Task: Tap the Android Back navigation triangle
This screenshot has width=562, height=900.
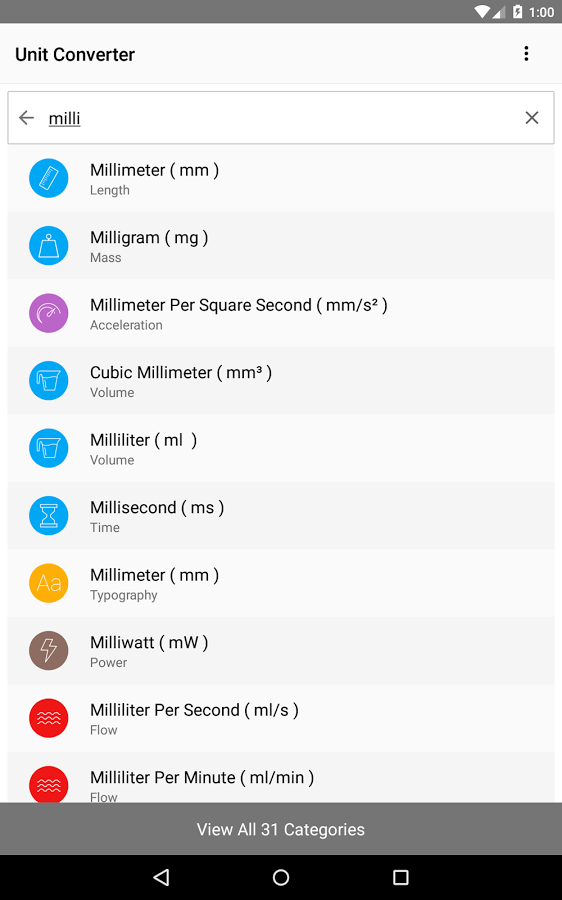Action: pos(161,877)
